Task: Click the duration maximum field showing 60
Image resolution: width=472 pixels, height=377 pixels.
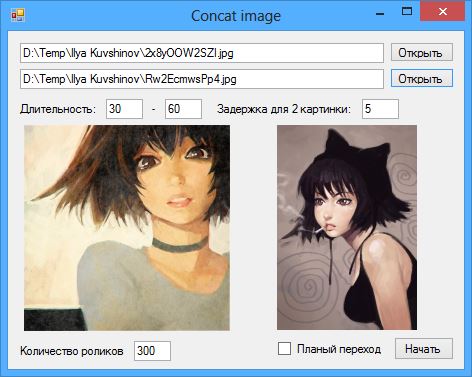Action: [x=183, y=109]
